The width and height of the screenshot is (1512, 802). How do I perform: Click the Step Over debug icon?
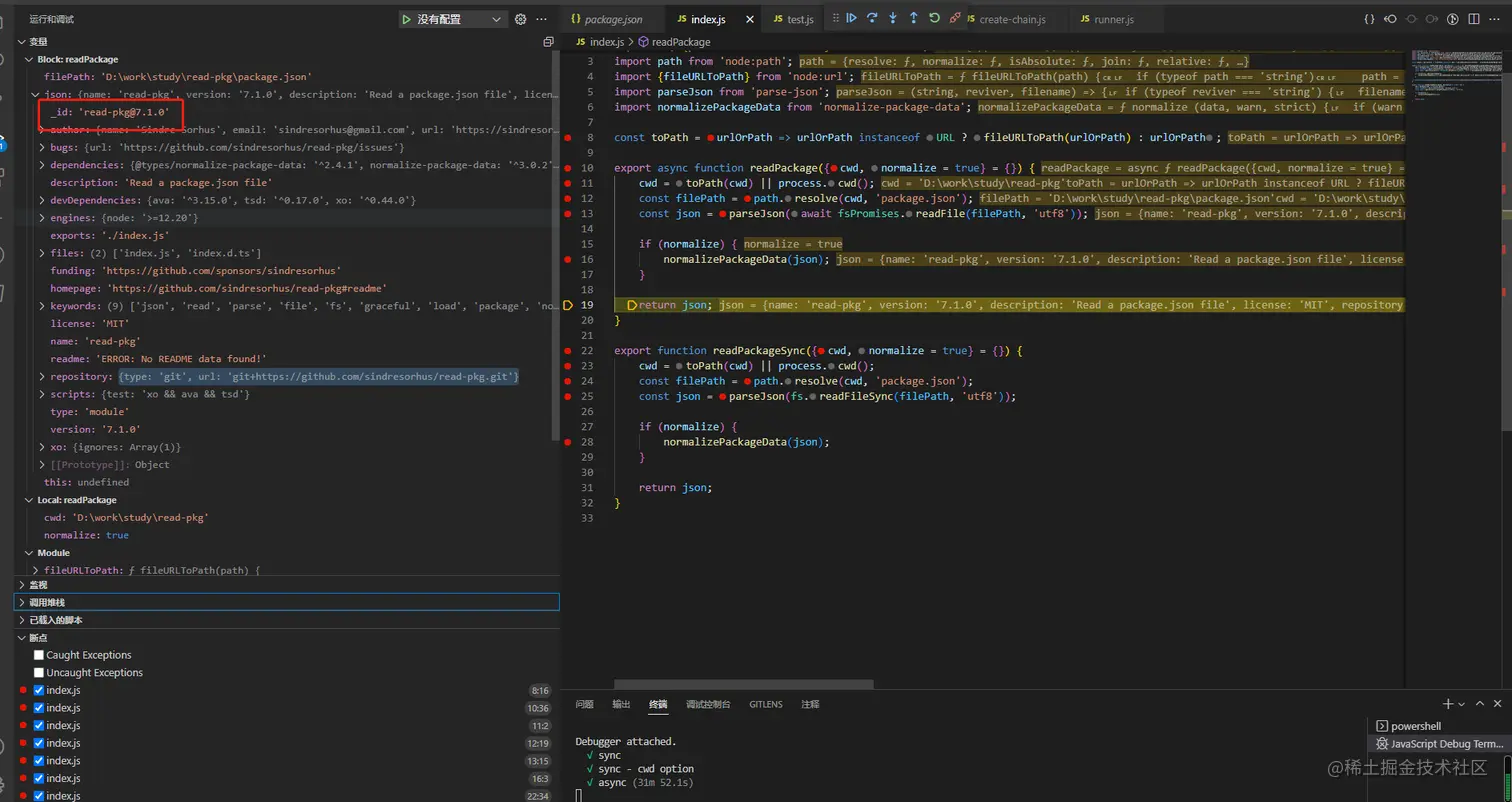point(872,18)
